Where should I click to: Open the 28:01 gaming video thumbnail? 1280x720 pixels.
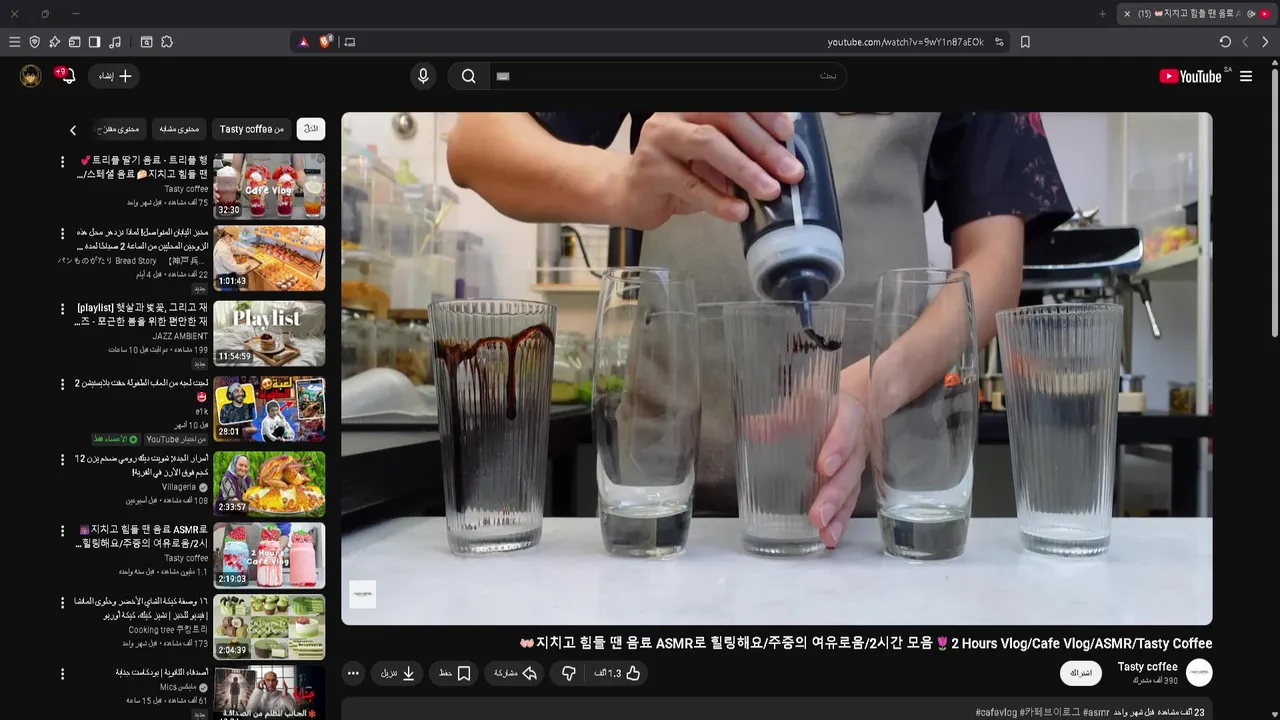tap(269, 409)
